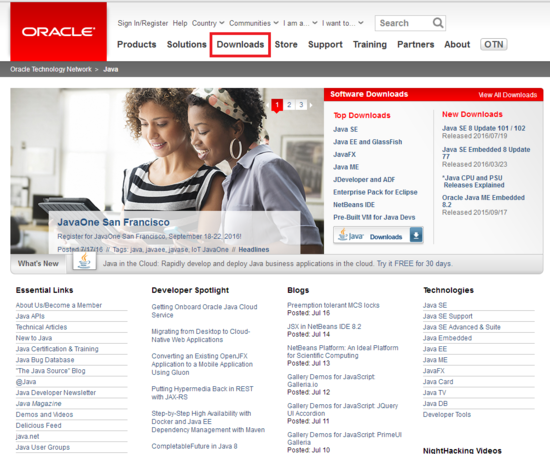
Task: Open the What's New tab
Action: pos(38,263)
